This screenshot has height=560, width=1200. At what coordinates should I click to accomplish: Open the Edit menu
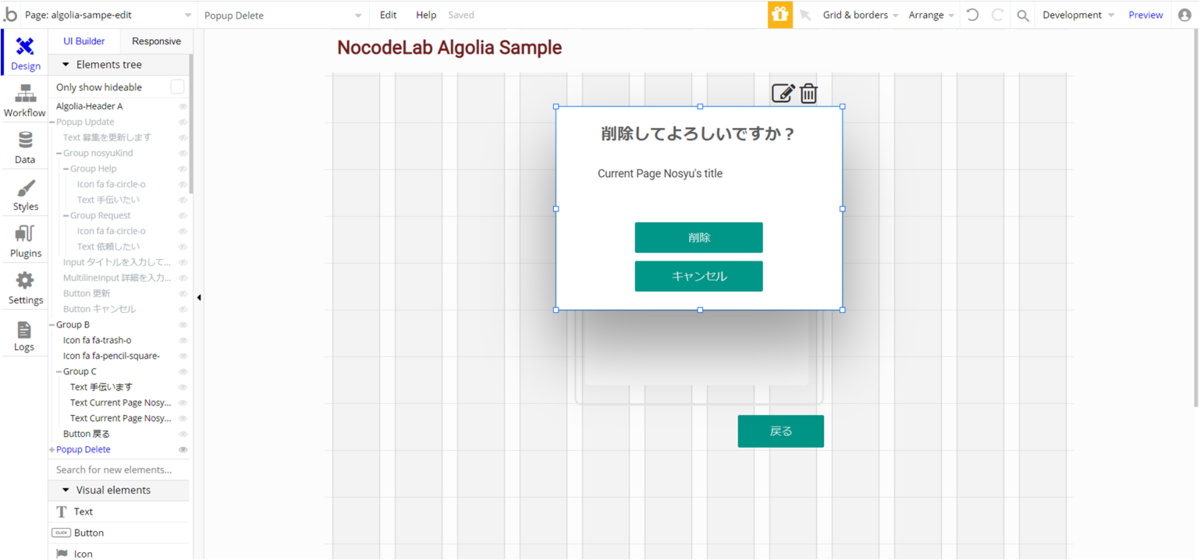(x=388, y=15)
